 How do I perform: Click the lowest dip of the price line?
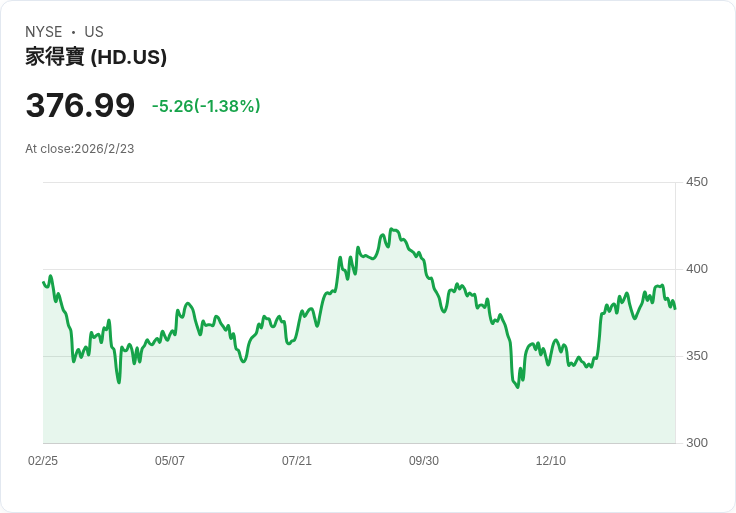(x=517, y=387)
